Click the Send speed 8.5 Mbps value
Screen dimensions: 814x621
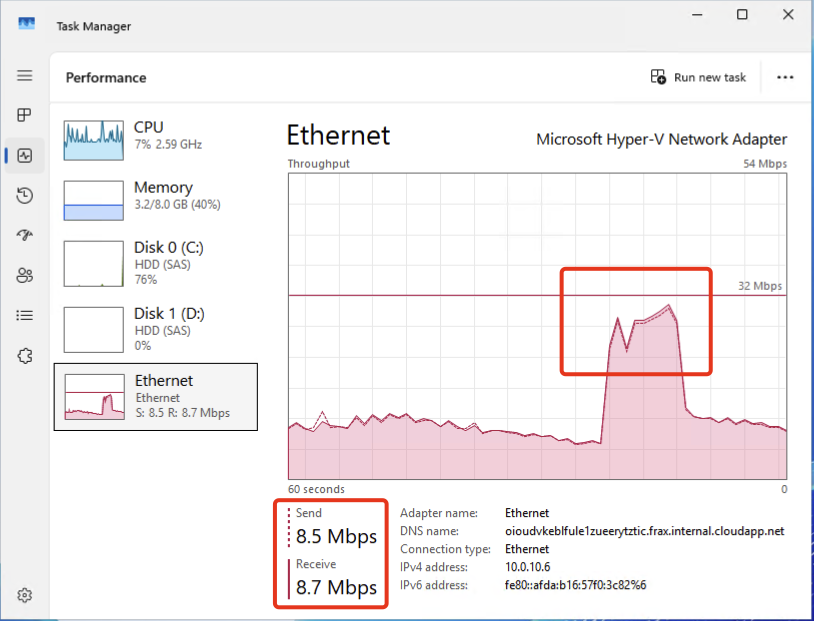coord(336,537)
